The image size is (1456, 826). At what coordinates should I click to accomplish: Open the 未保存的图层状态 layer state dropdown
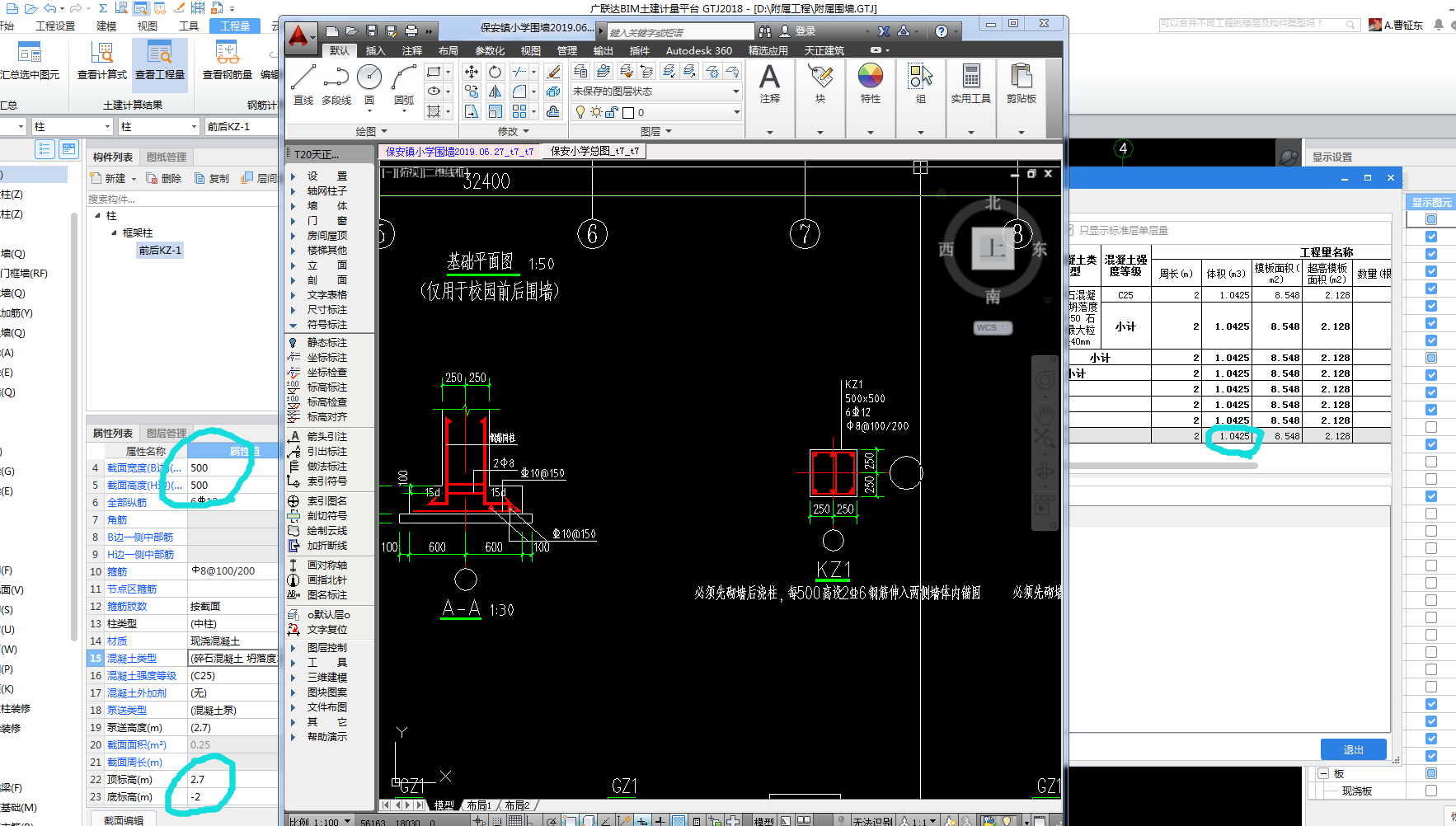pos(656,92)
